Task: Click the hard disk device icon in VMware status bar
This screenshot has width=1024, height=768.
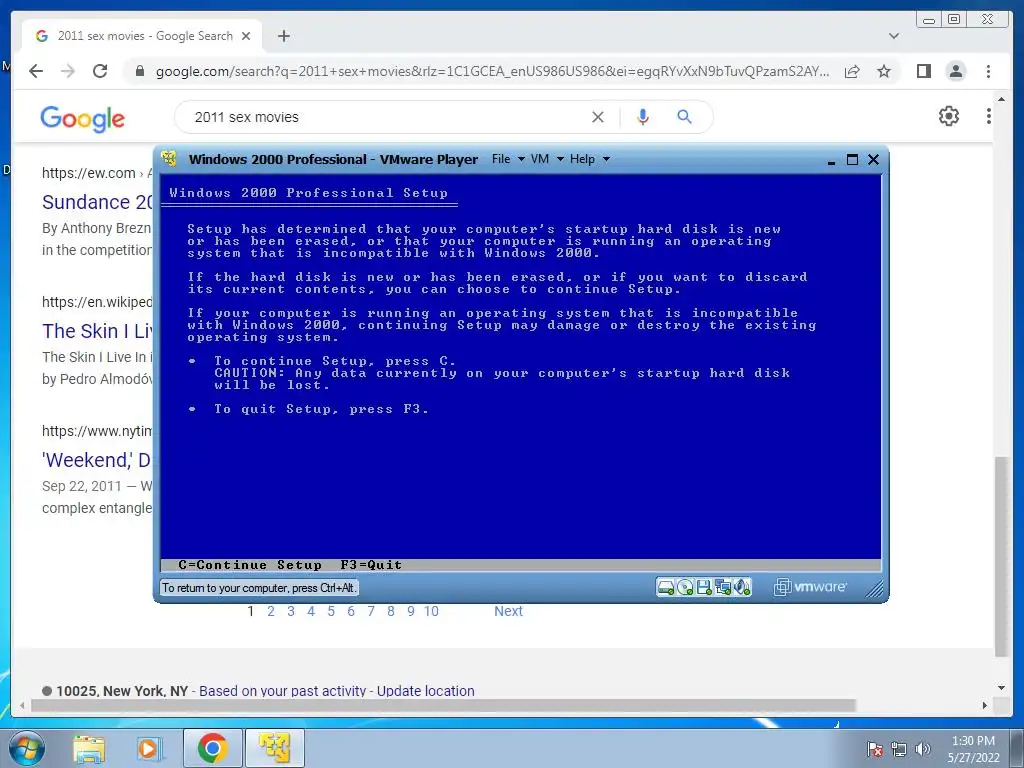Action: pyautogui.click(x=665, y=588)
